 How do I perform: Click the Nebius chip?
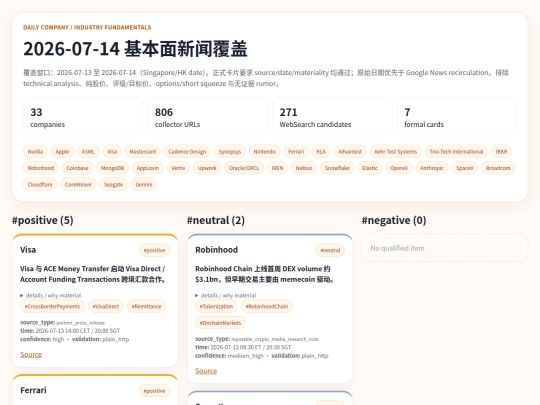304,168
